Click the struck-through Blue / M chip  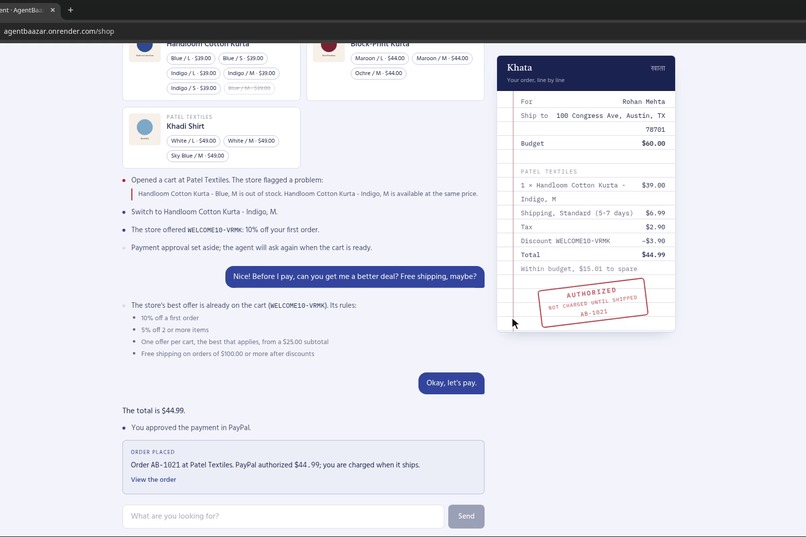(249, 88)
